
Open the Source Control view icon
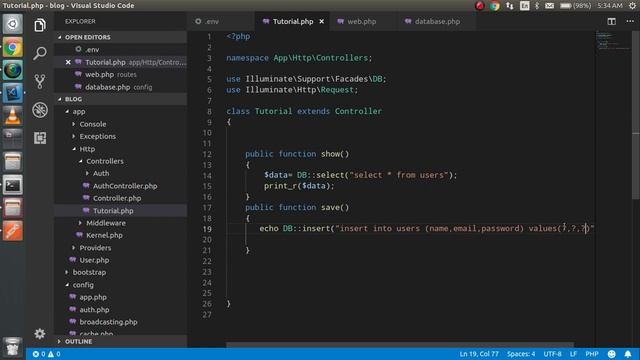click(40, 81)
